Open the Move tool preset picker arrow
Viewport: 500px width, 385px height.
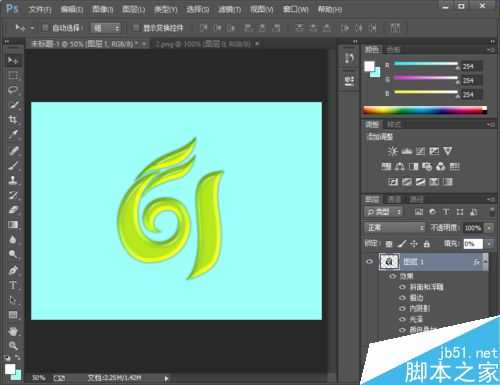(x=32, y=28)
